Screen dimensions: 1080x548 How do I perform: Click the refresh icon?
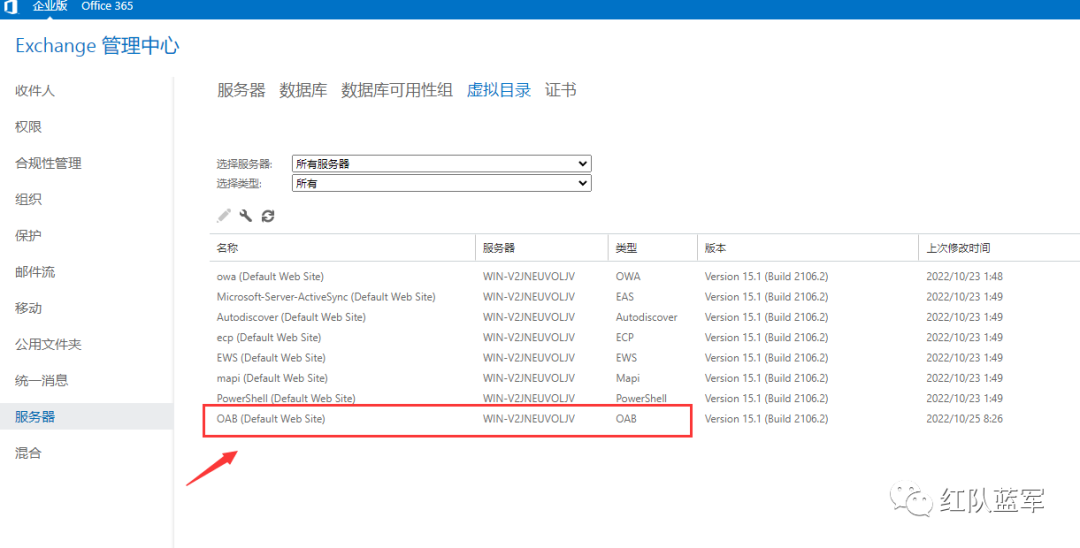point(268,215)
